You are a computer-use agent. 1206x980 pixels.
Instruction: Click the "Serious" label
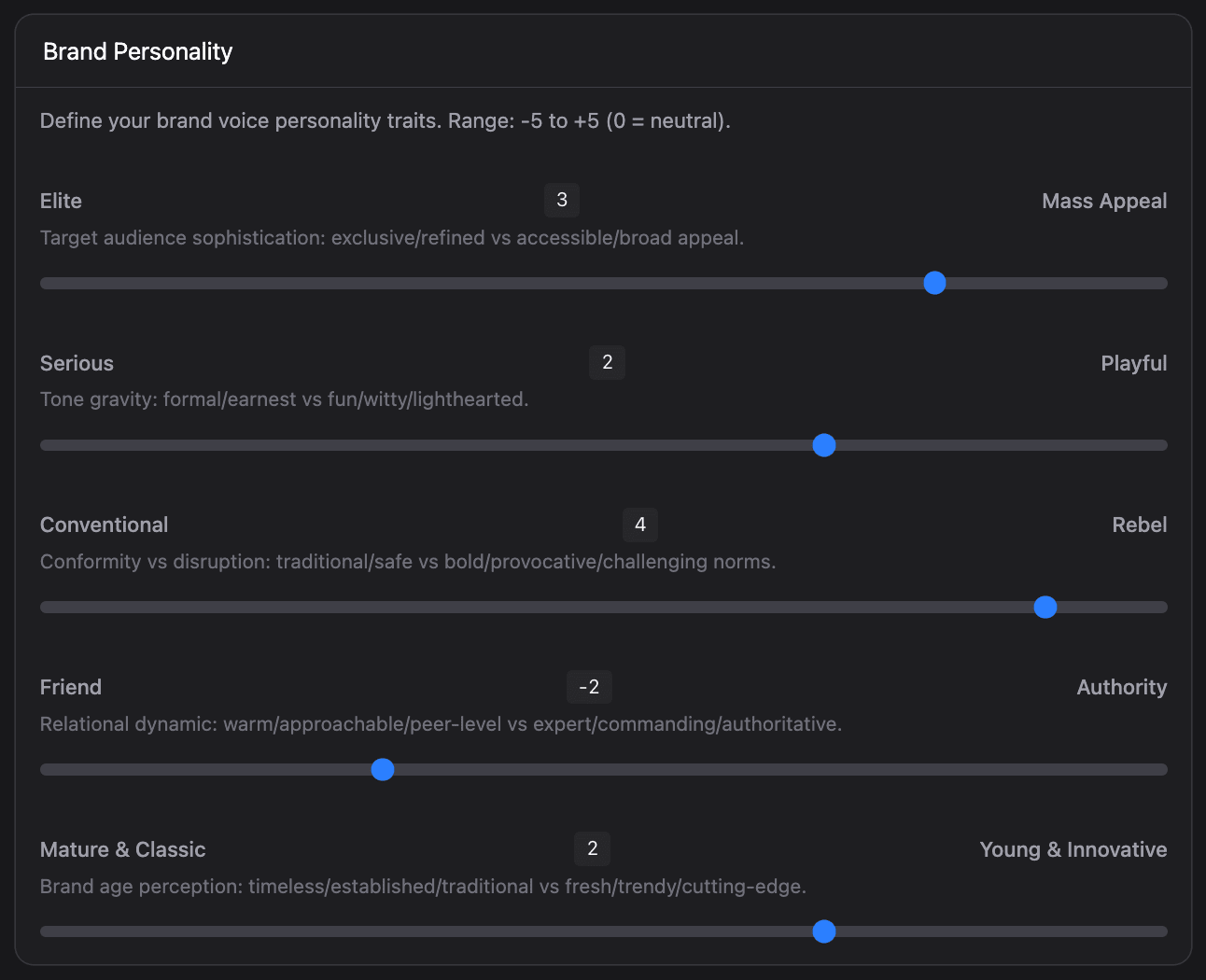click(x=77, y=363)
